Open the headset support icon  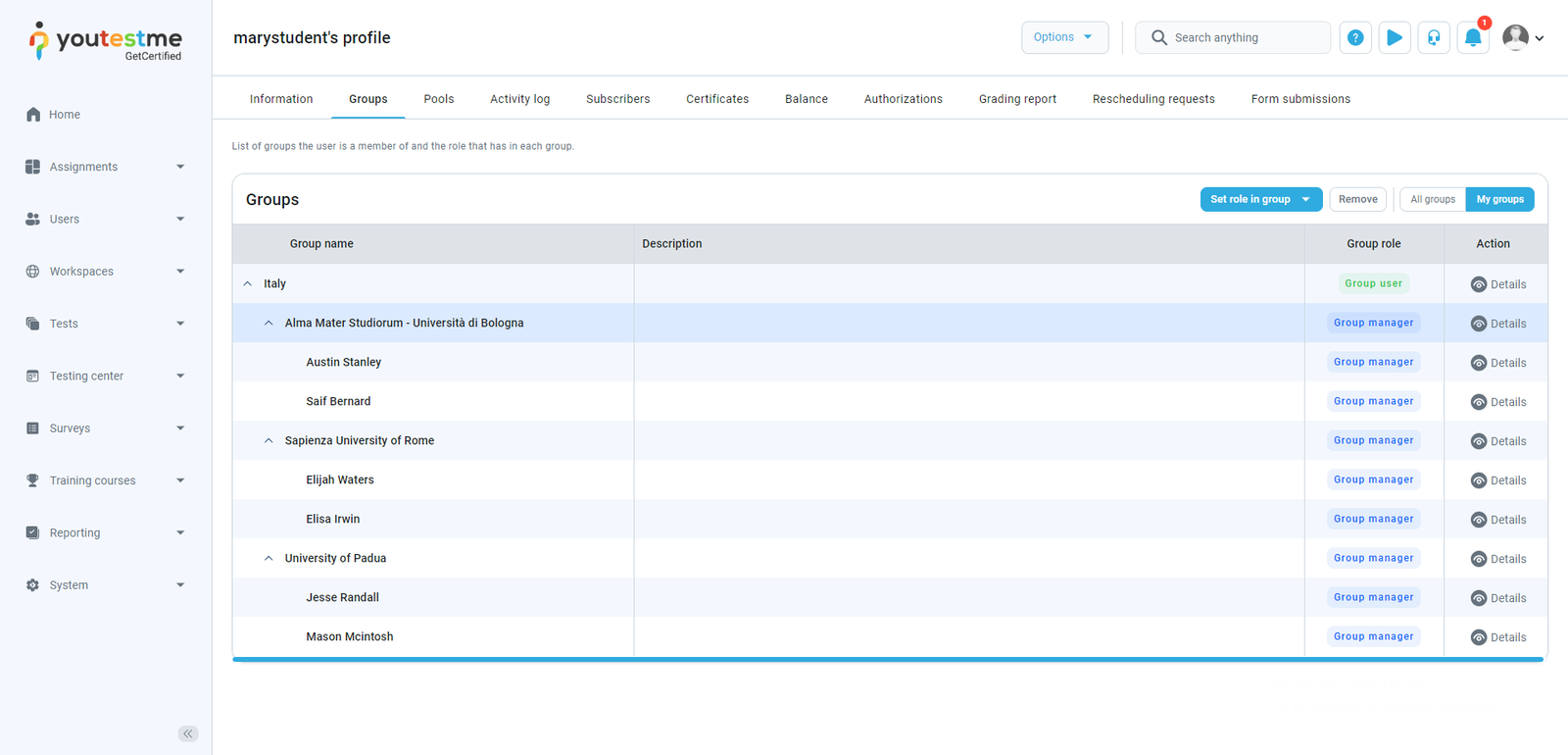point(1434,38)
